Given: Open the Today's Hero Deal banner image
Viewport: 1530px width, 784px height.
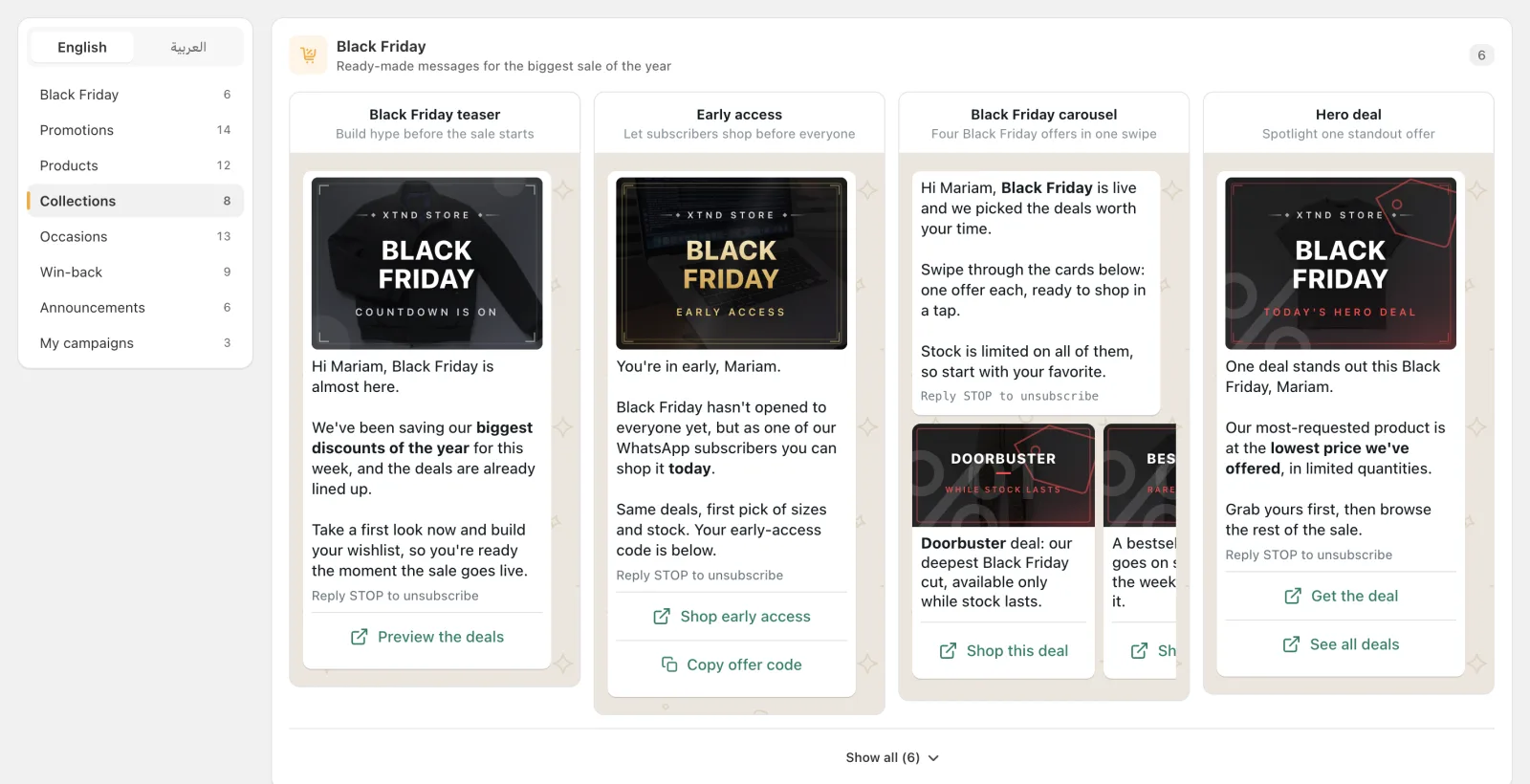Looking at the screenshot, I should [1341, 263].
